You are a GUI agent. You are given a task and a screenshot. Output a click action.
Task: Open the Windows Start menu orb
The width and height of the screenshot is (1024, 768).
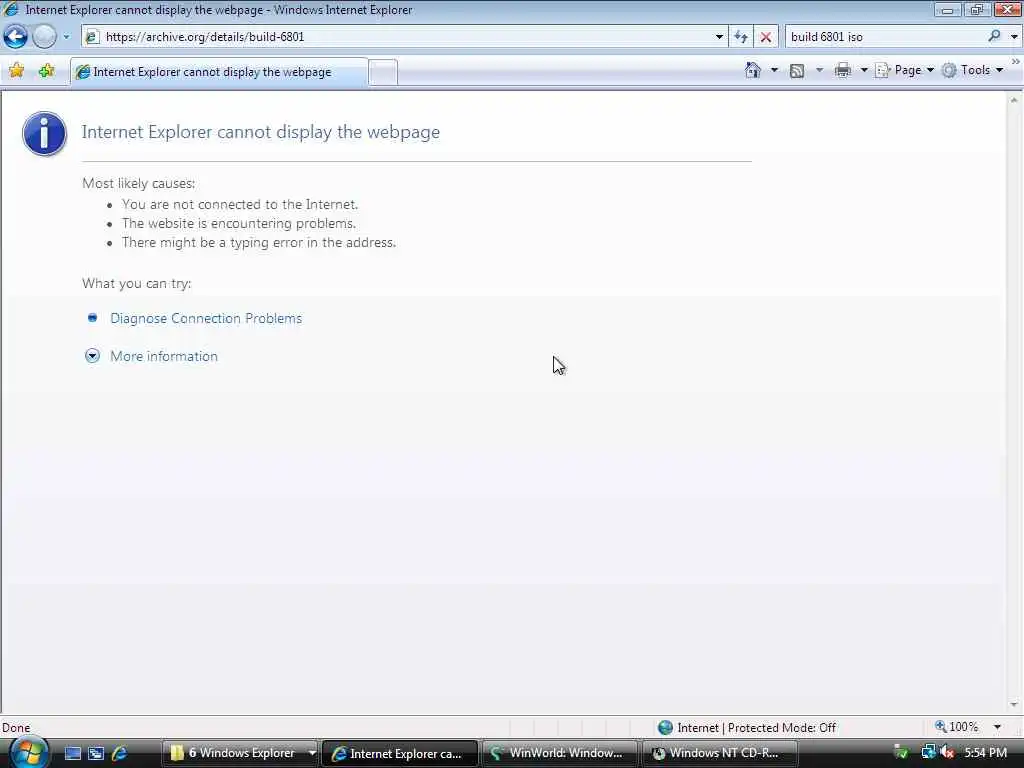point(27,752)
